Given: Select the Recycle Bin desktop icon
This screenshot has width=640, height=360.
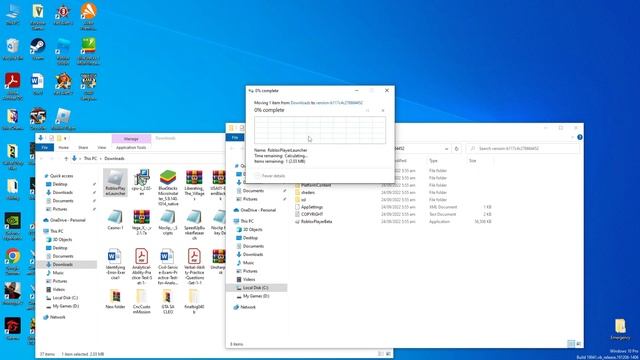Looking at the screenshot, I should tap(13, 49).
